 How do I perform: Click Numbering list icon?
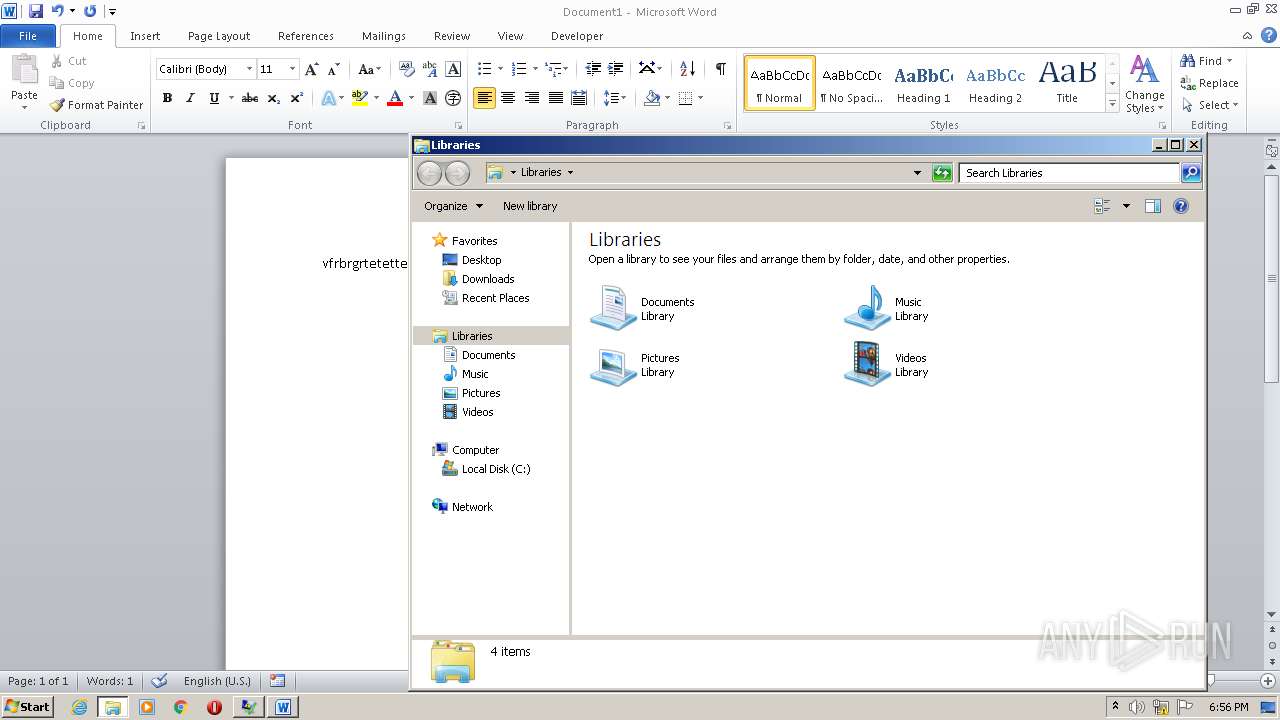pos(518,69)
